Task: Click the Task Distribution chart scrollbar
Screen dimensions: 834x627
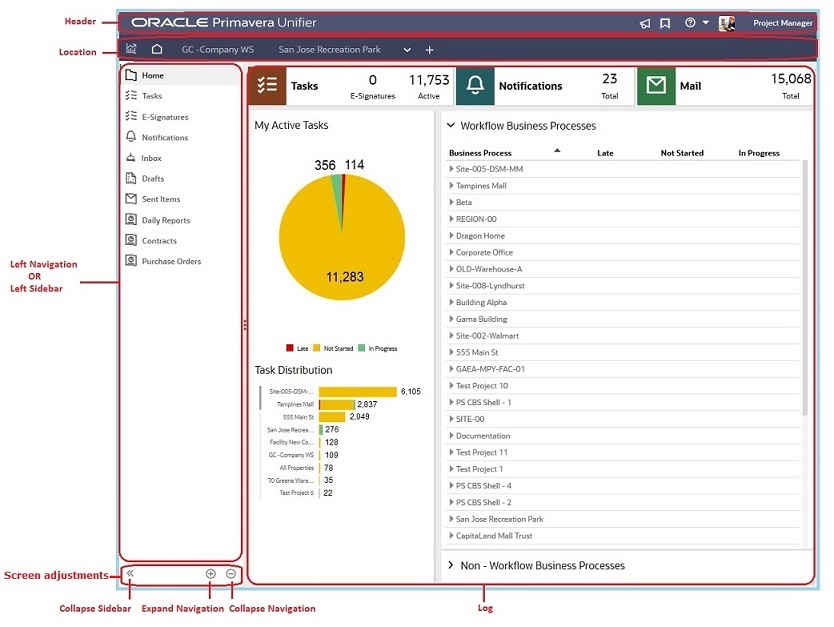Action: click(x=260, y=398)
